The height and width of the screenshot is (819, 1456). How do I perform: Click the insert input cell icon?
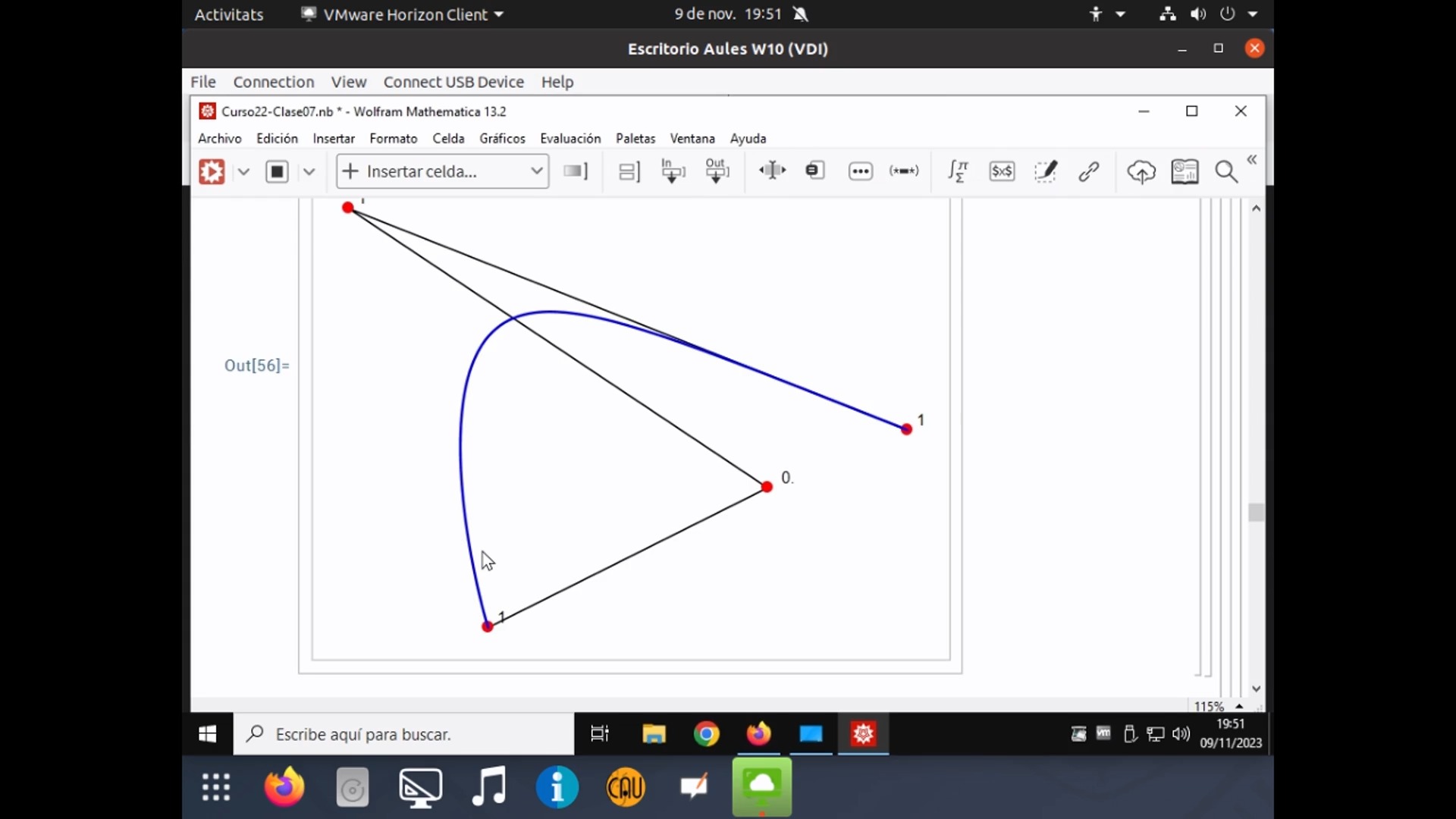point(673,171)
